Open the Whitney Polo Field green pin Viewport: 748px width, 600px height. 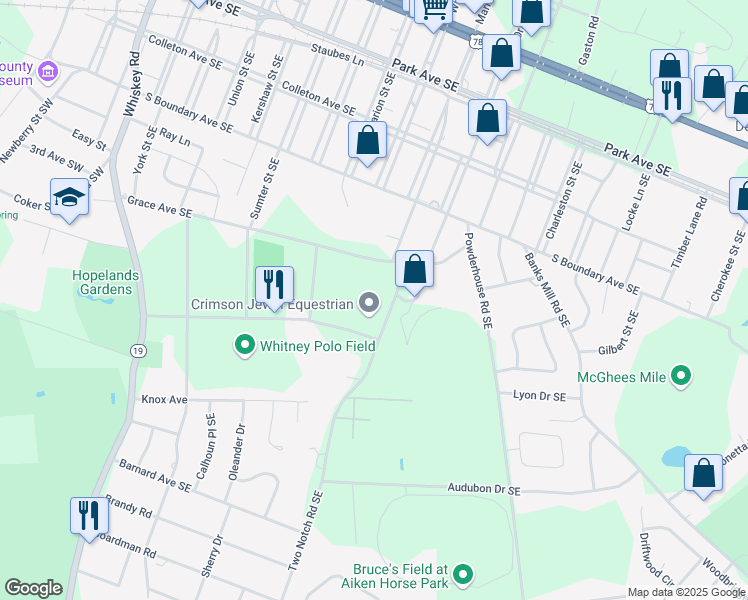[x=244, y=346]
